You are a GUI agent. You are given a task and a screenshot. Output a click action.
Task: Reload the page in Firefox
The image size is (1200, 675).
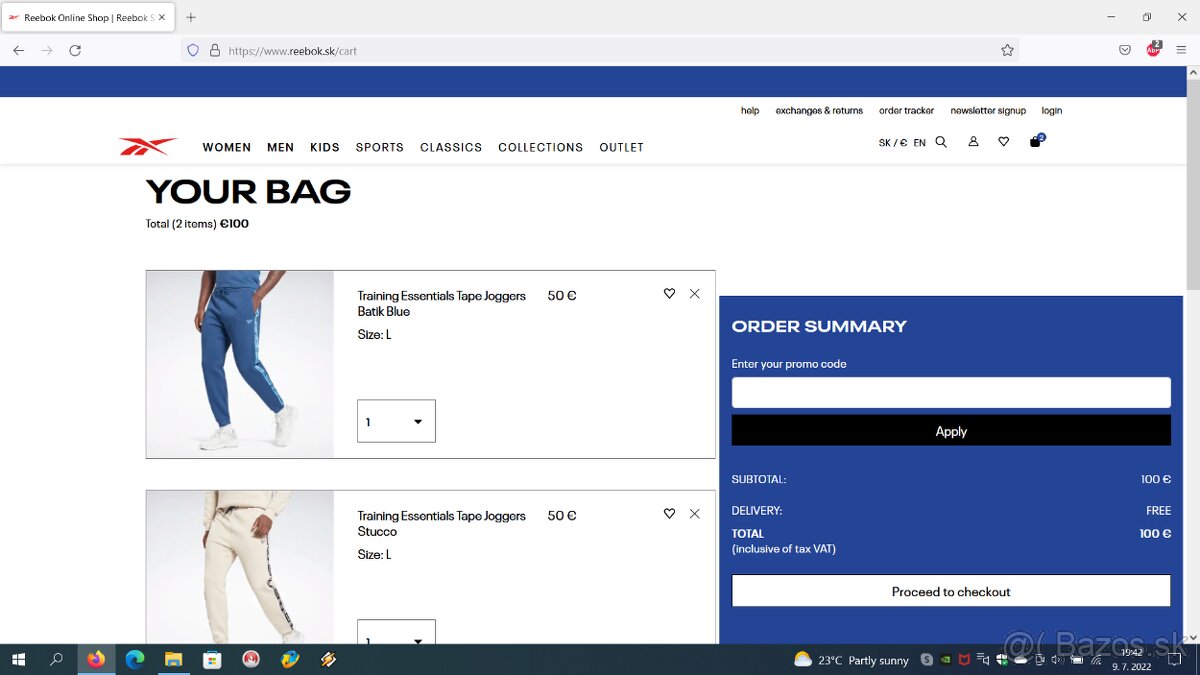click(75, 50)
